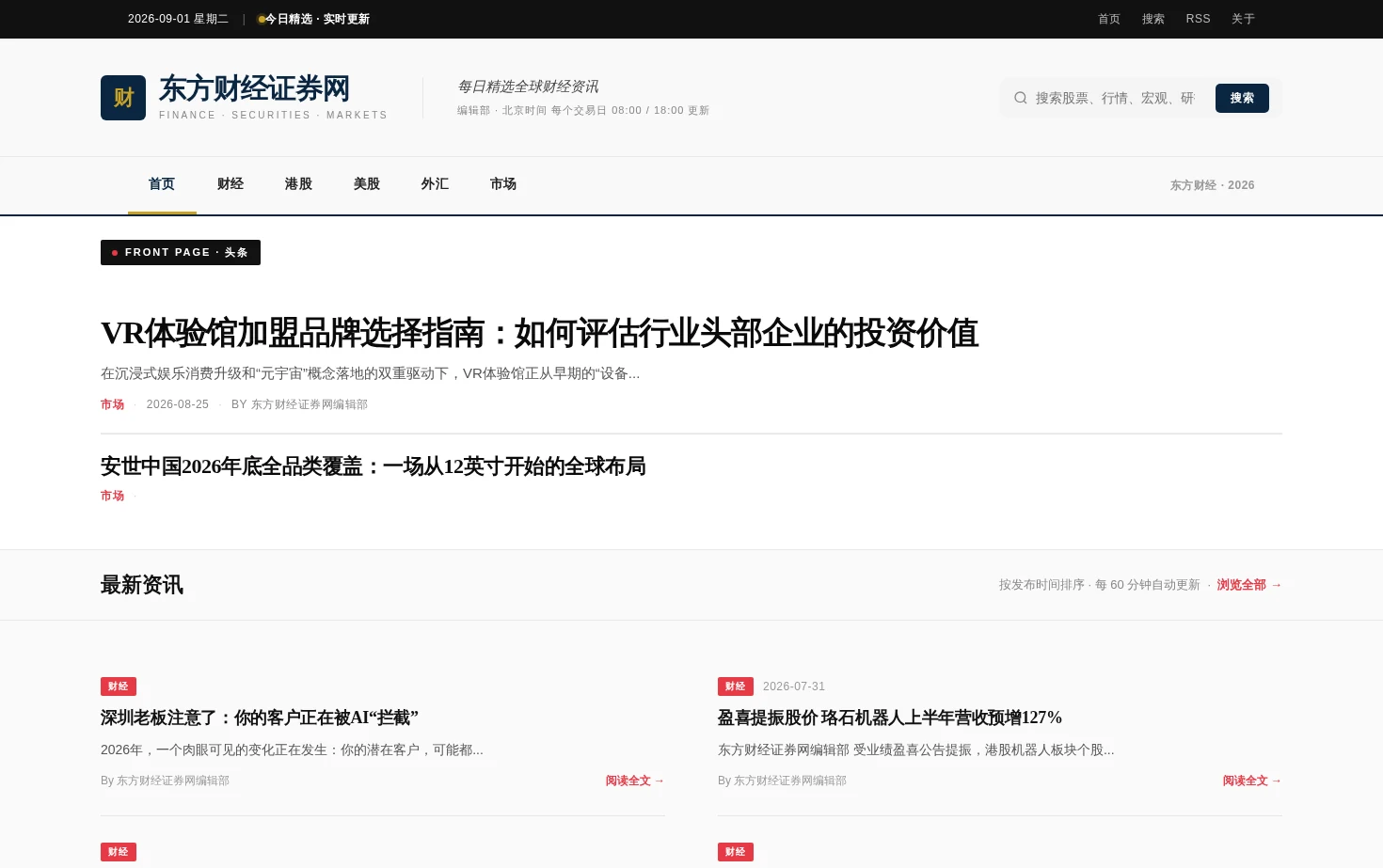Viewport: 1383px width, 868px height.
Task: Open the 关于 link in top bar
Action: [x=1243, y=19]
